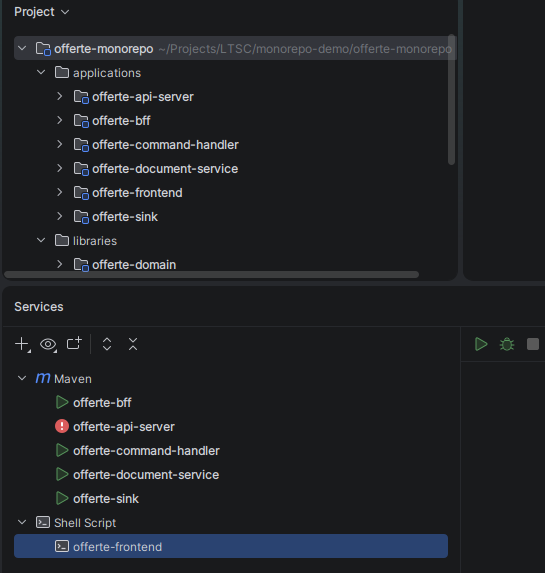545x573 pixels.
Task: Click the offerte-bff module icon in Project tree
Action: (81, 121)
